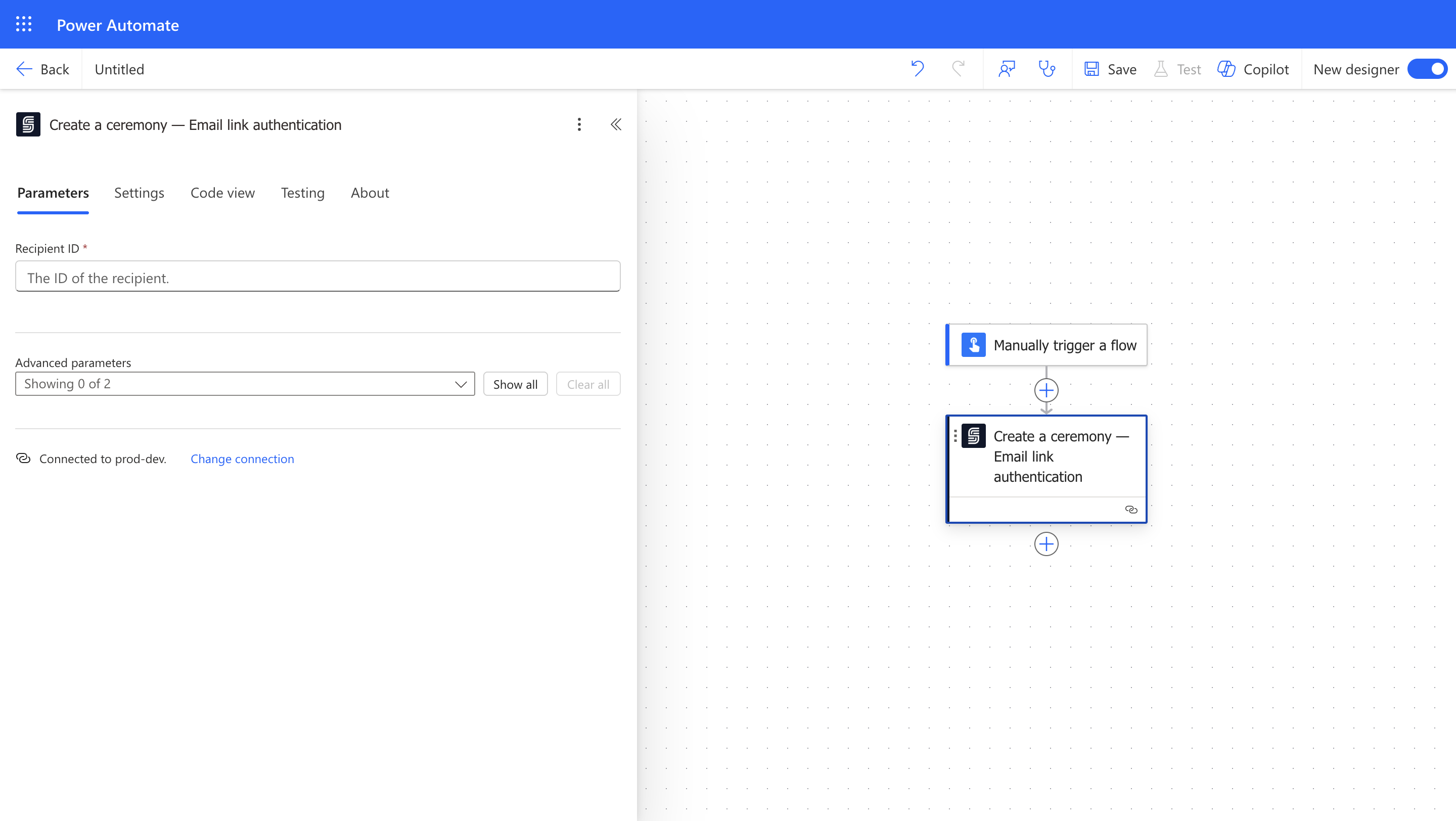Switch to the Parameters tab
The height and width of the screenshot is (821, 1456).
(x=53, y=193)
